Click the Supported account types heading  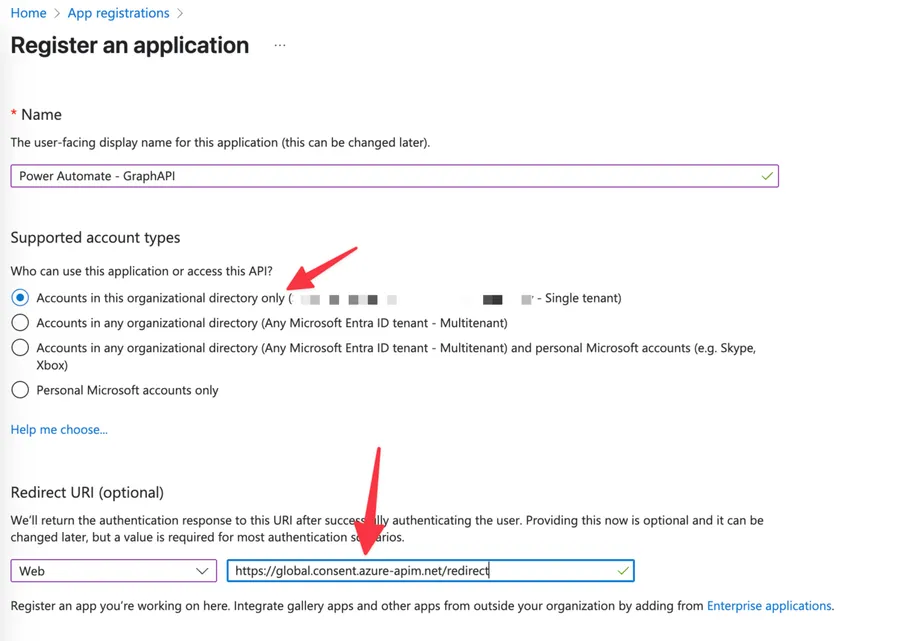[95, 238]
